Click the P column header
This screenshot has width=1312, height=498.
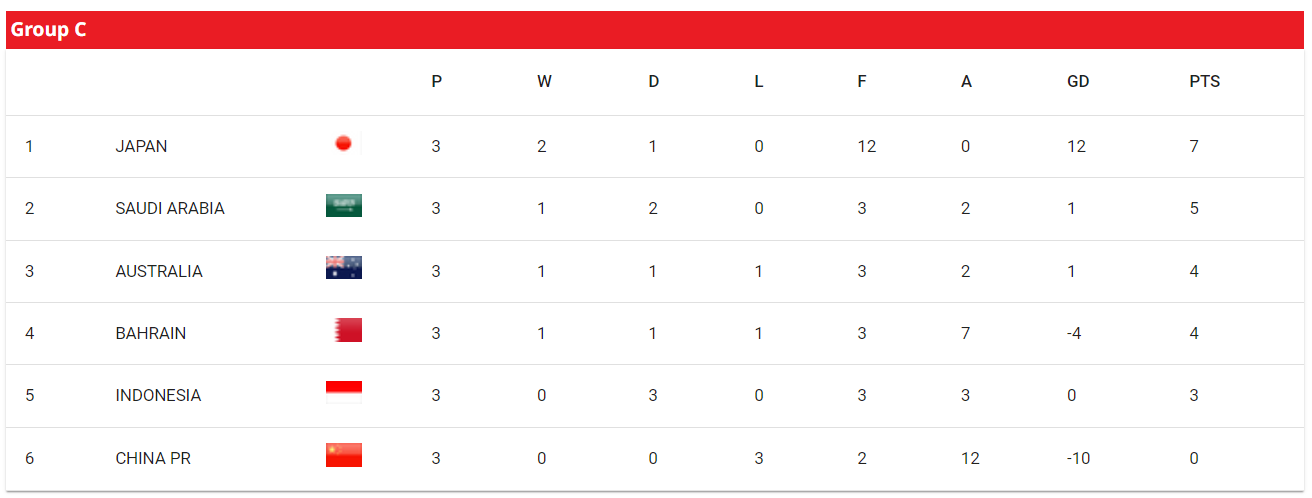(437, 82)
